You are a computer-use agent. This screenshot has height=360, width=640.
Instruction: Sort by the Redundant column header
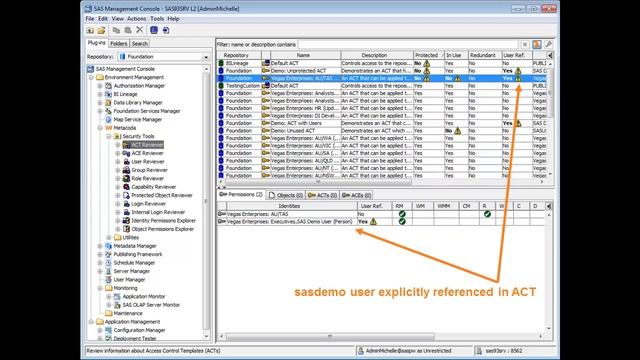tap(485, 55)
